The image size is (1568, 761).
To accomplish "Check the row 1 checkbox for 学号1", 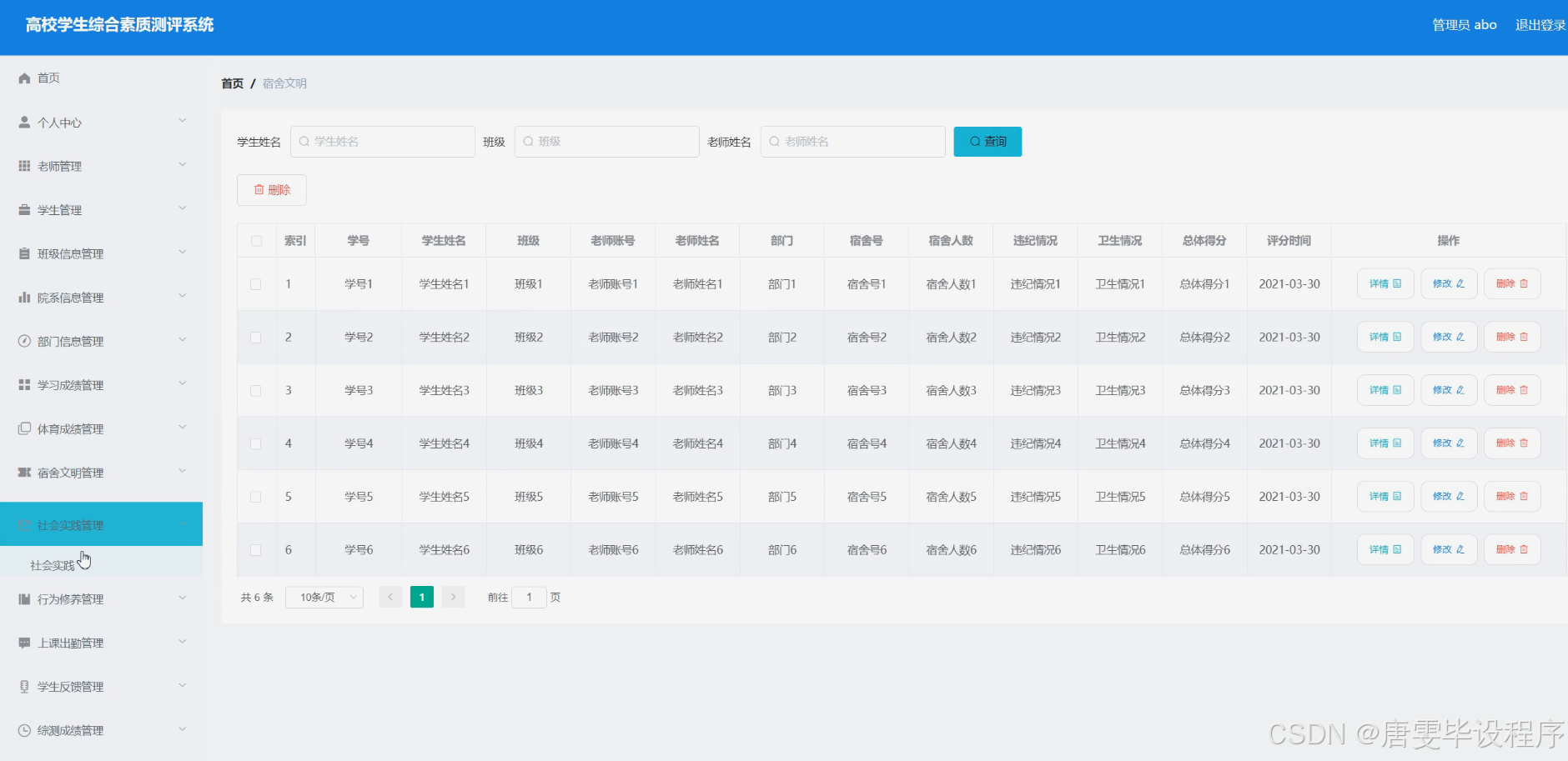I will tap(256, 284).
